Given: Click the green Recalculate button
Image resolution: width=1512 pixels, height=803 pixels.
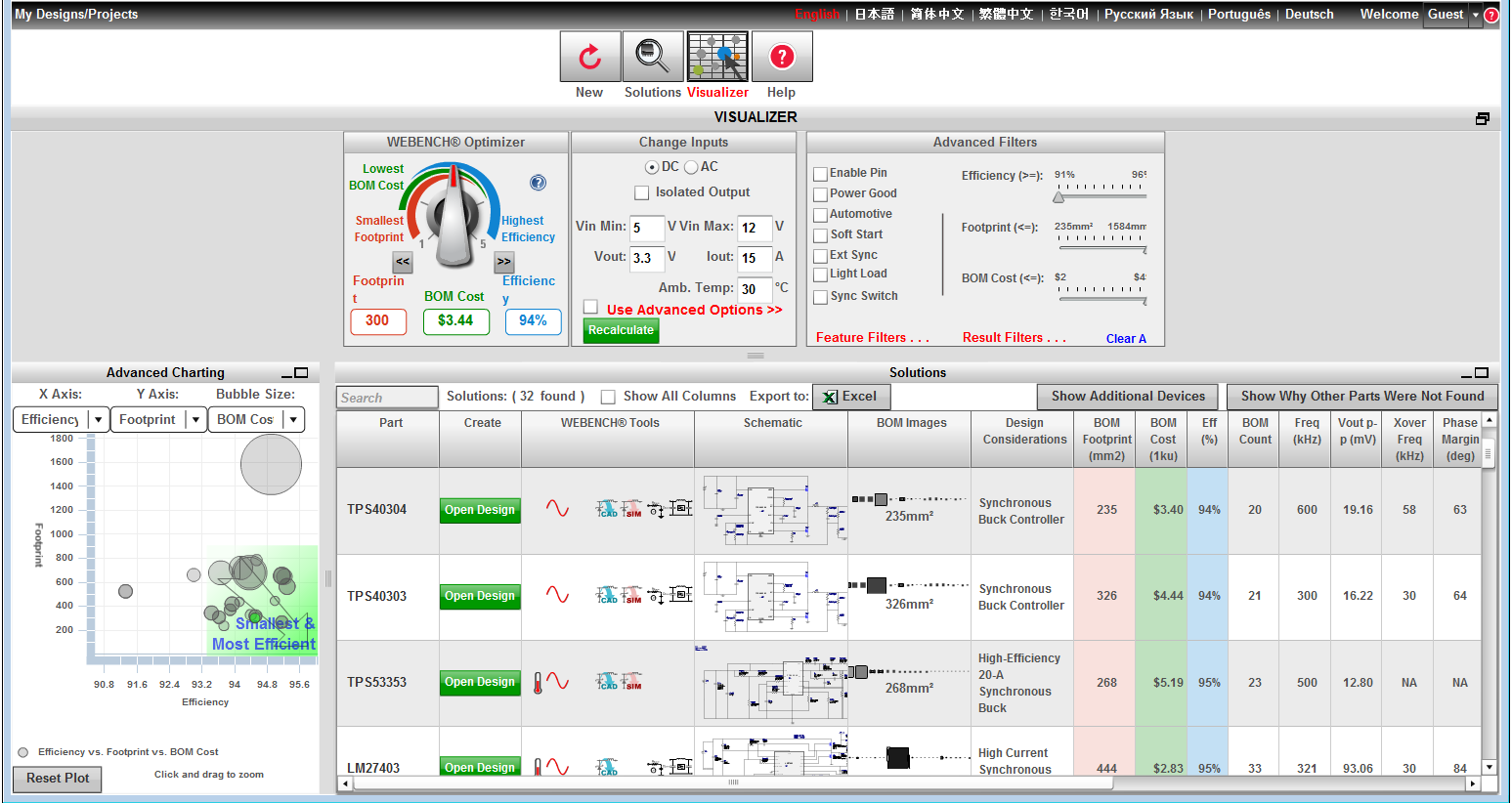Looking at the screenshot, I should pyautogui.click(x=621, y=330).
